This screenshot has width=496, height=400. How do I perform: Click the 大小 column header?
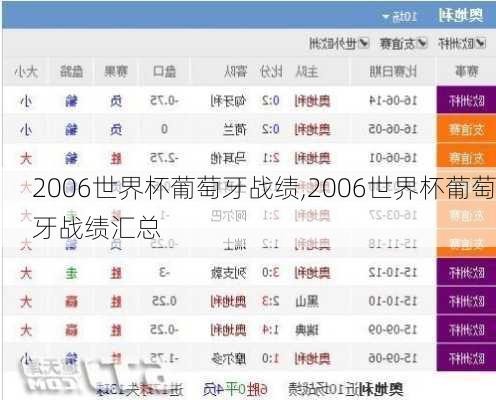(26, 71)
